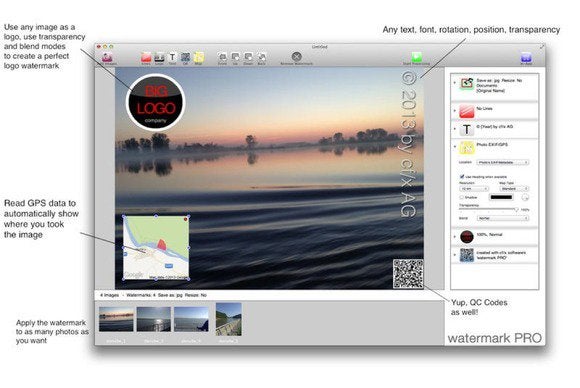Select the rotated © 2013 text watermark

[408, 144]
